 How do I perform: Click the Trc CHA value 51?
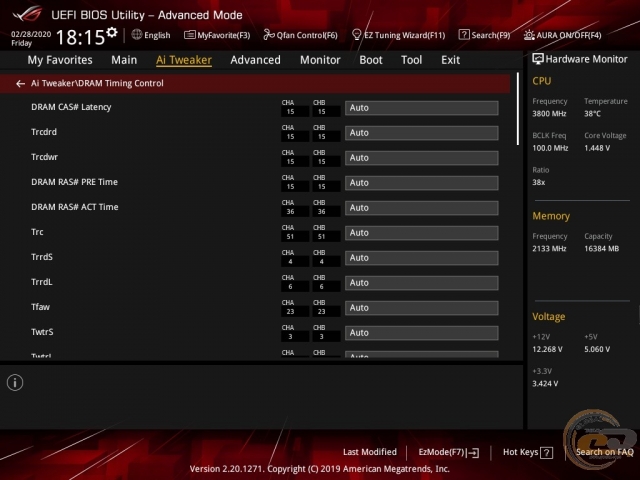tap(290, 237)
